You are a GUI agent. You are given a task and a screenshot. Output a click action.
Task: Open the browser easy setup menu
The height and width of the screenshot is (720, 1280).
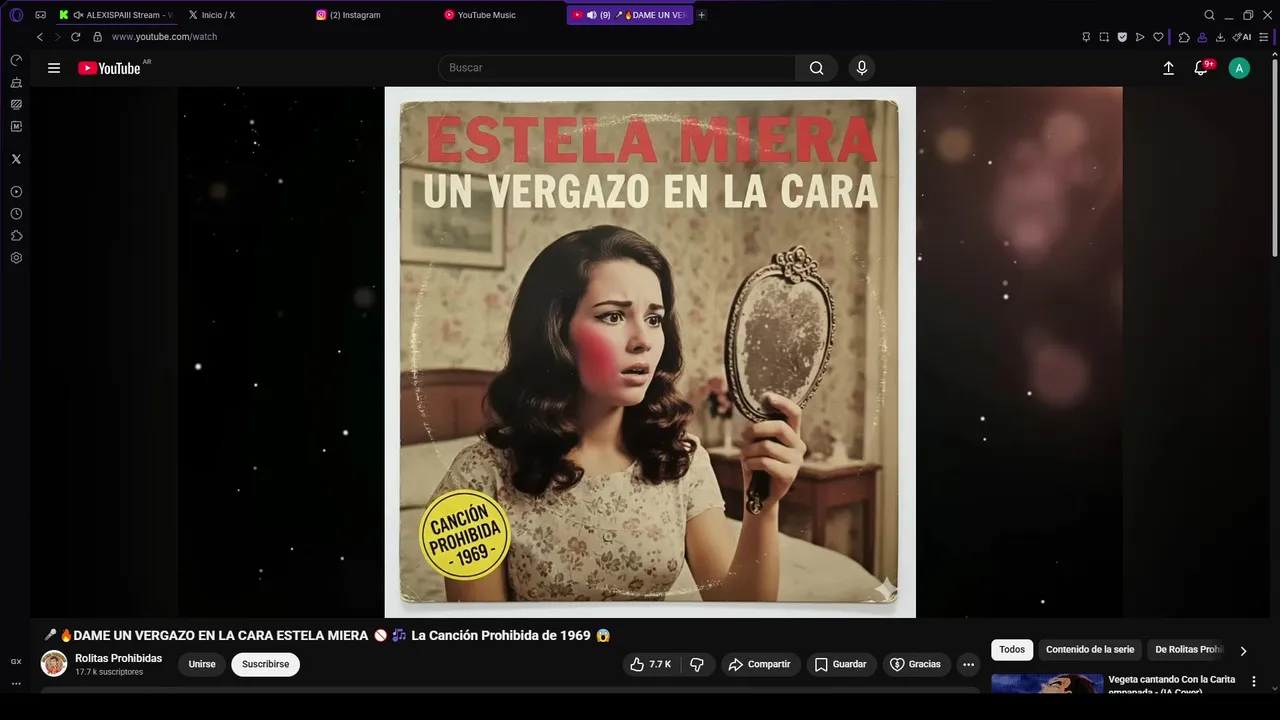click(x=1264, y=37)
